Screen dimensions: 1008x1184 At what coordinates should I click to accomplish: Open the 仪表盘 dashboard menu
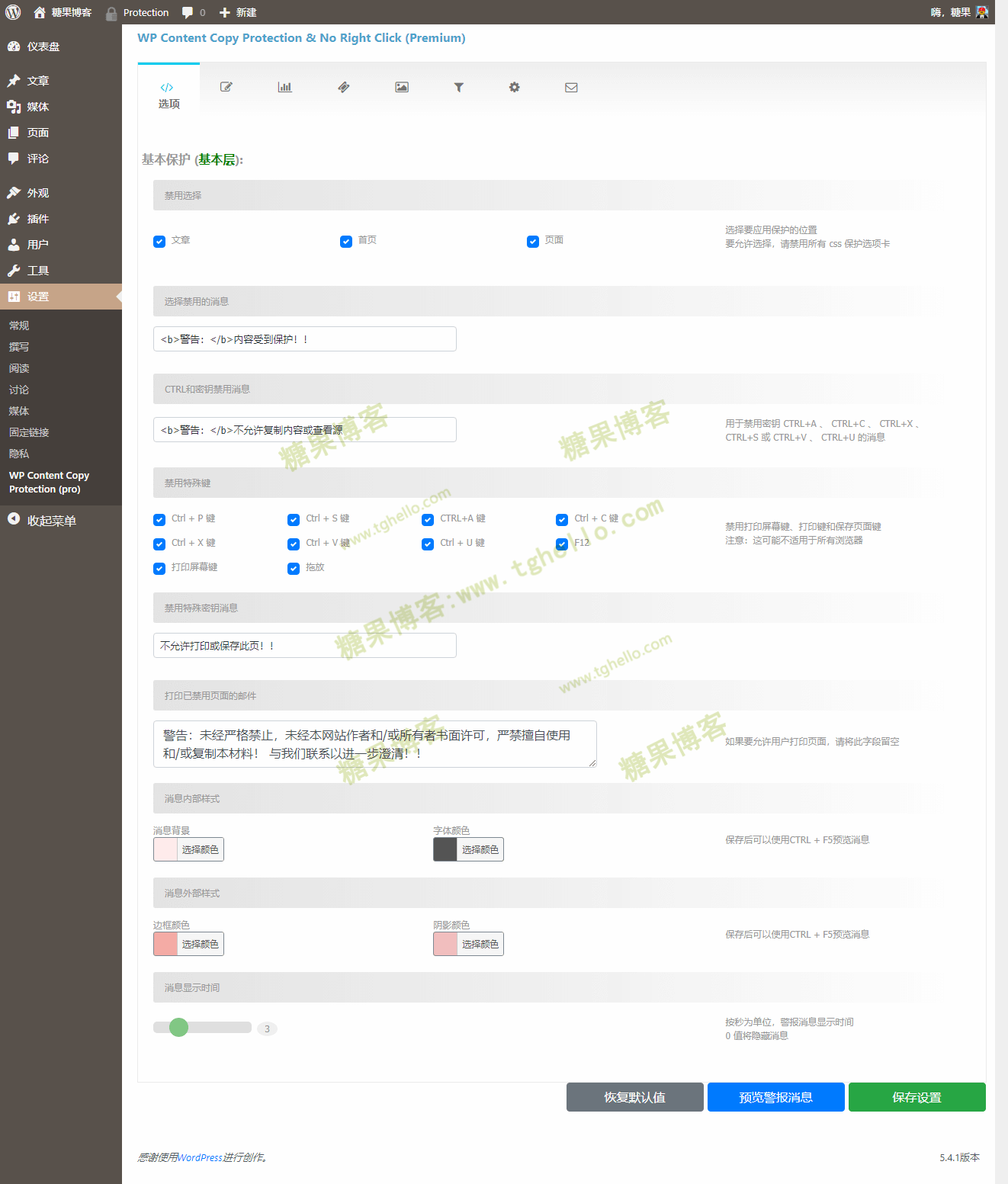tap(61, 47)
